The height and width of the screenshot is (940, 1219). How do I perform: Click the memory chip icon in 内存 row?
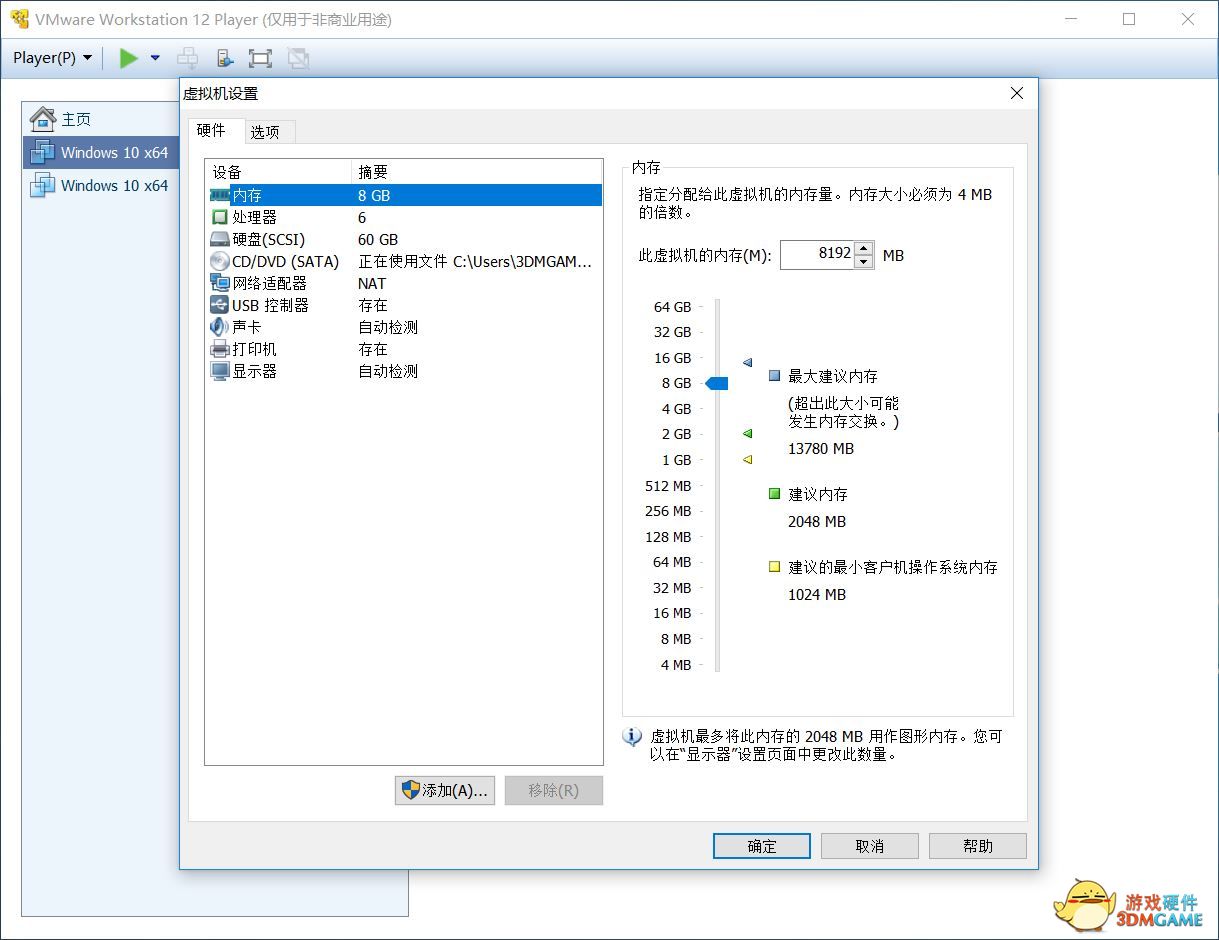tap(220, 195)
